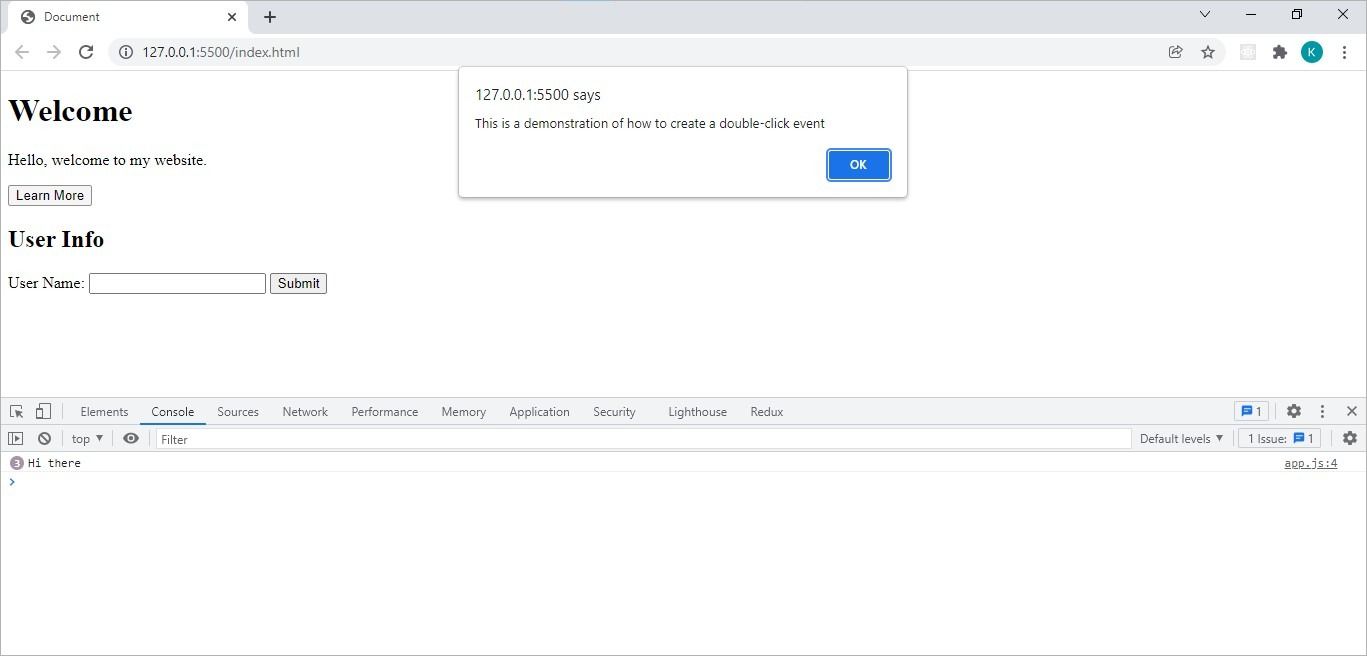The width and height of the screenshot is (1367, 656).
Task: Click the address bar URL
Action: (x=221, y=52)
